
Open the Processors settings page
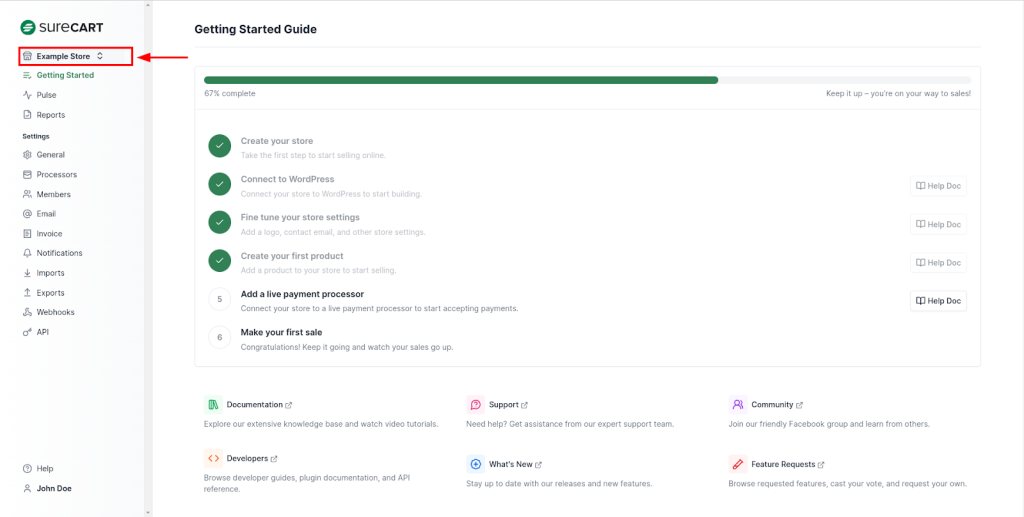pos(56,175)
